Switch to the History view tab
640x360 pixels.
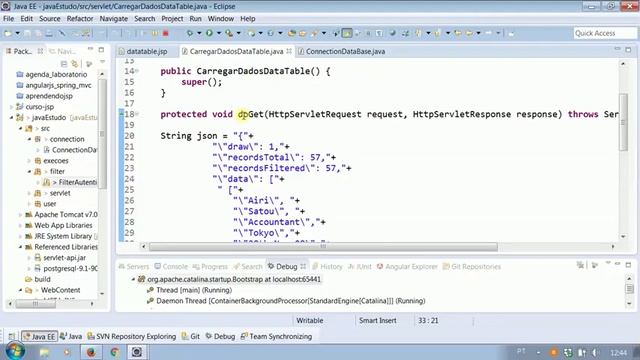(327, 267)
